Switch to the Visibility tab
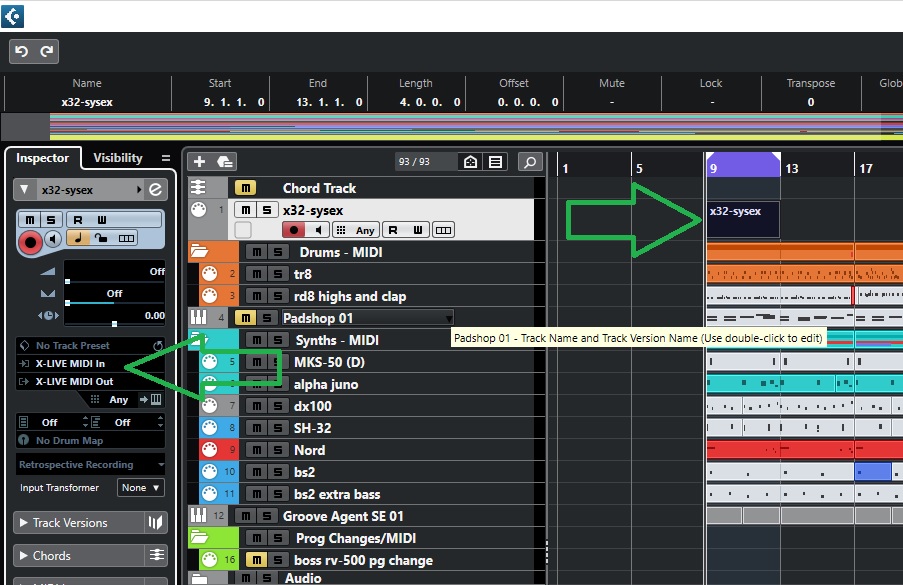 [x=118, y=158]
